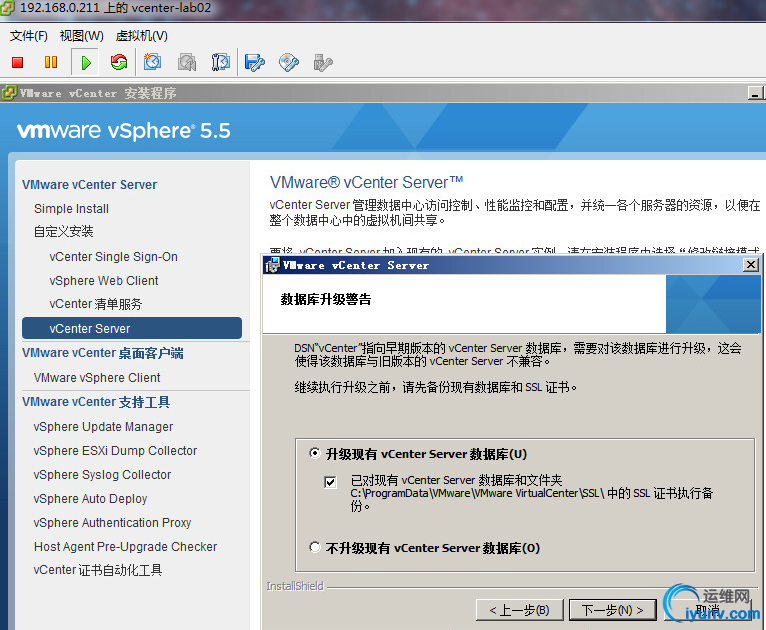Select vSphere Authentication Proxy entry
The image size is (766, 630).
[112, 522]
